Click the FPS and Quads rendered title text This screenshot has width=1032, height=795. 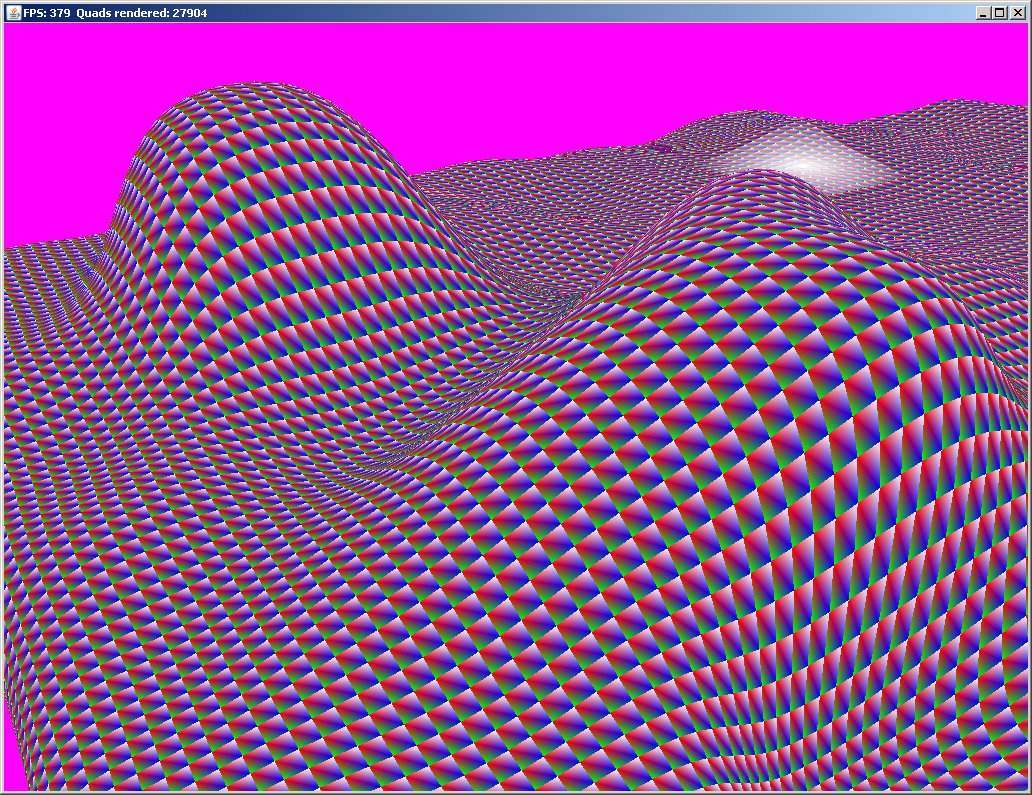coord(115,13)
